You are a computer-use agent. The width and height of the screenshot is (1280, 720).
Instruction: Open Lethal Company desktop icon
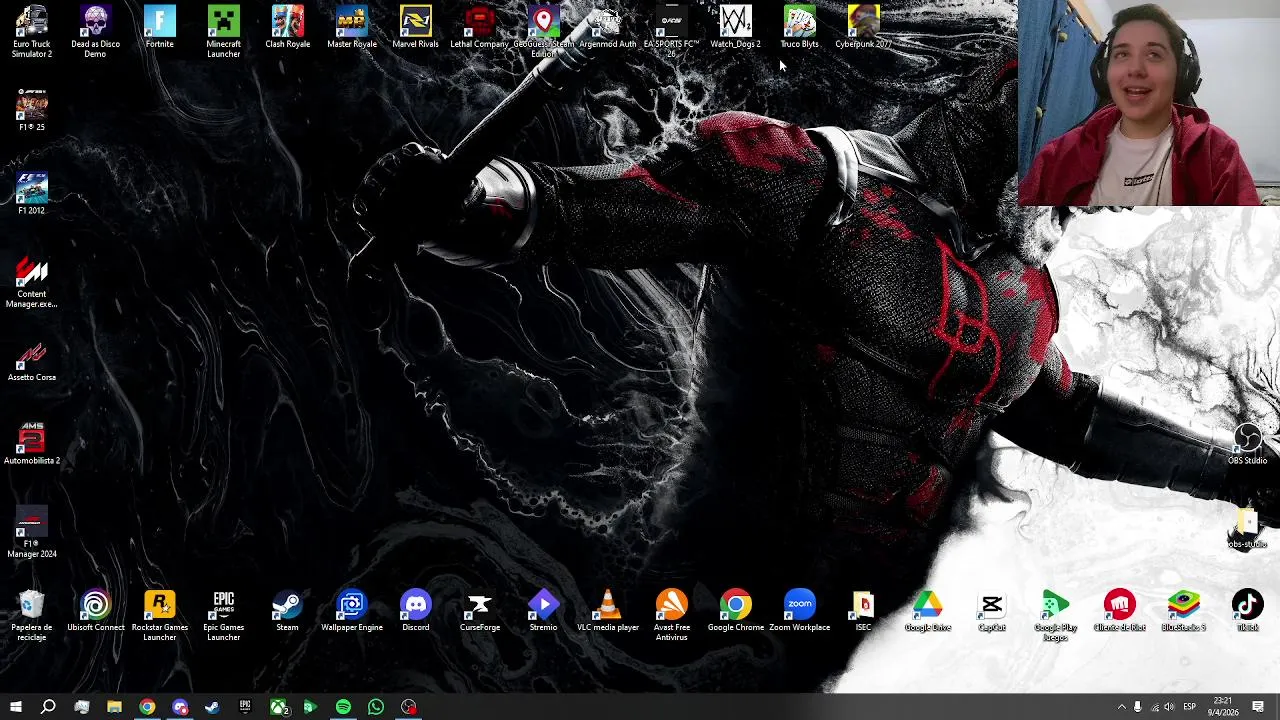[480, 28]
